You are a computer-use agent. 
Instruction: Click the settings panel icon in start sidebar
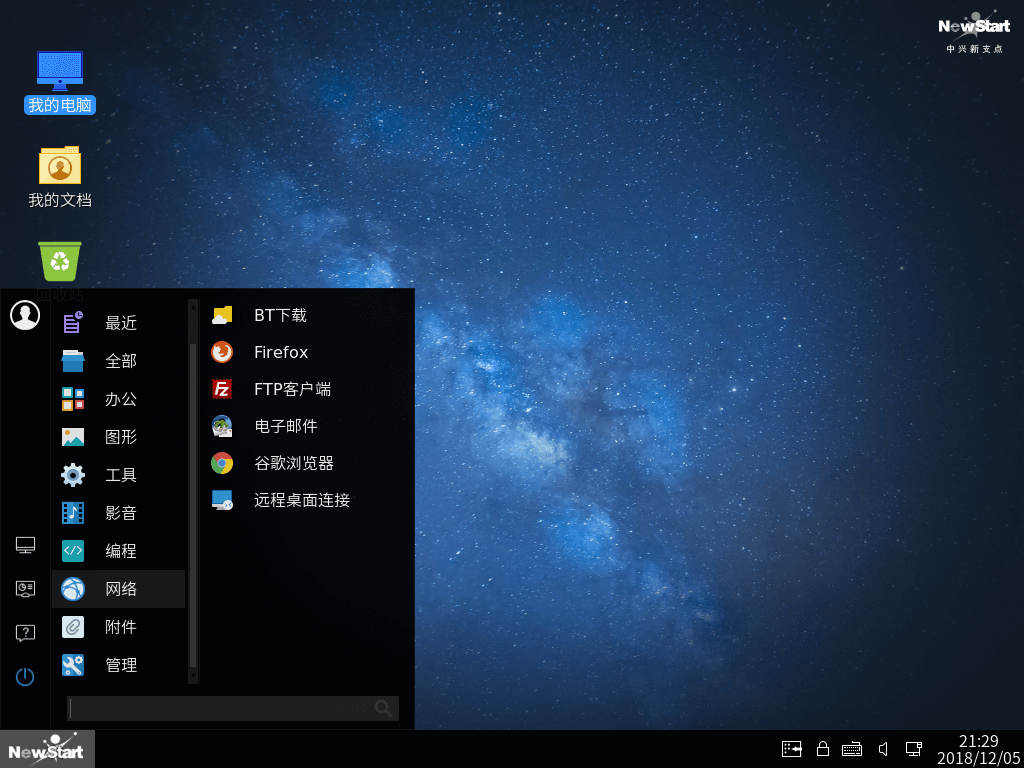[x=25, y=589]
